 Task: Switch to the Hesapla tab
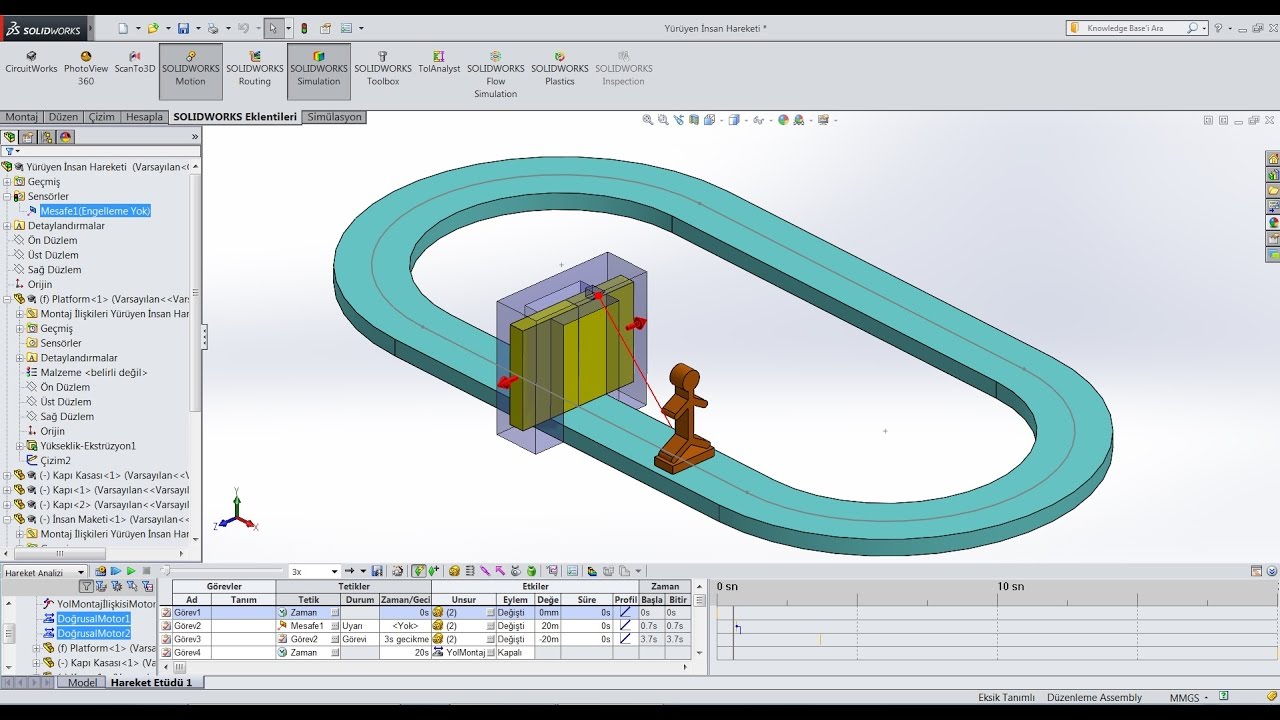[144, 117]
